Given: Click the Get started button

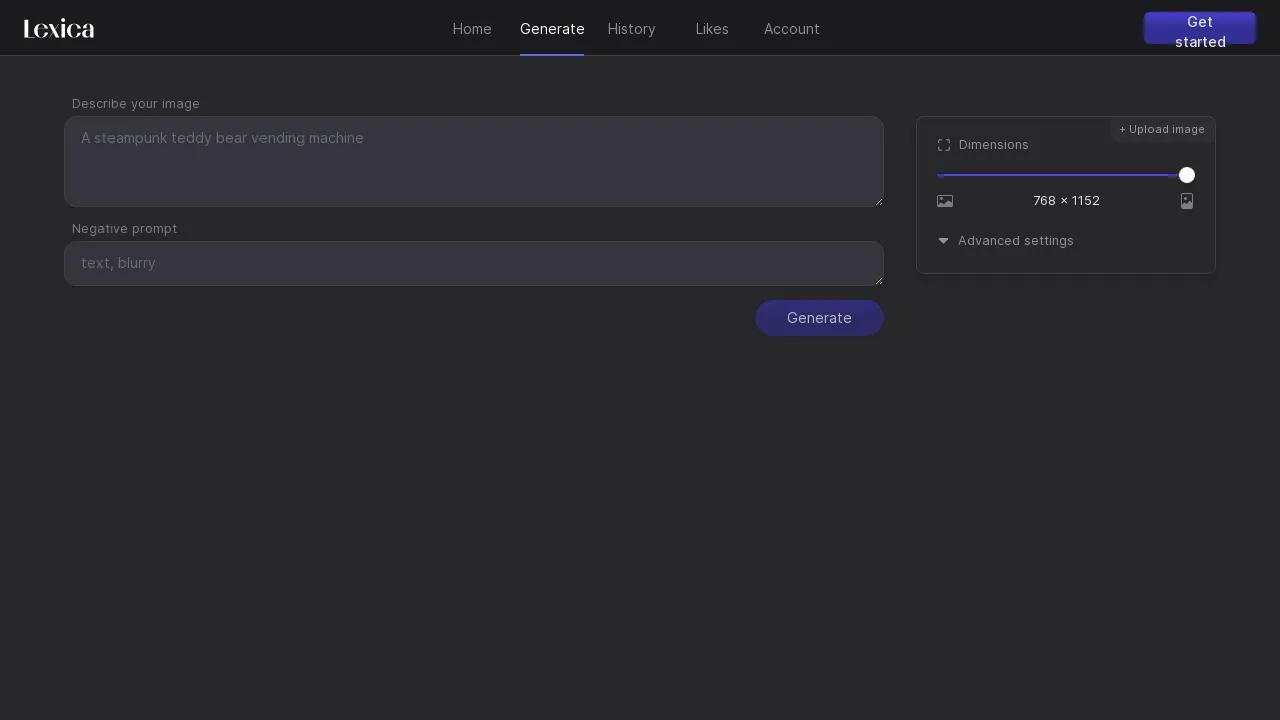Looking at the screenshot, I should click(x=1200, y=28).
